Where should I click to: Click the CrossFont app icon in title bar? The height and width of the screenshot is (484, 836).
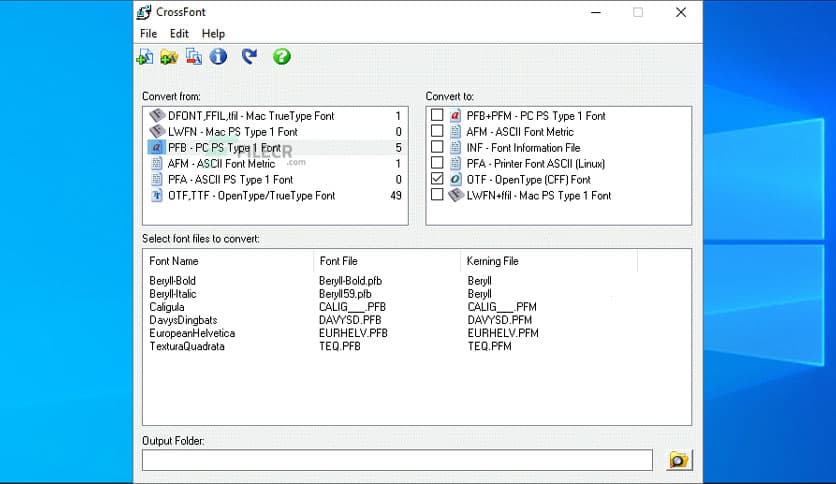click(144, 12)
